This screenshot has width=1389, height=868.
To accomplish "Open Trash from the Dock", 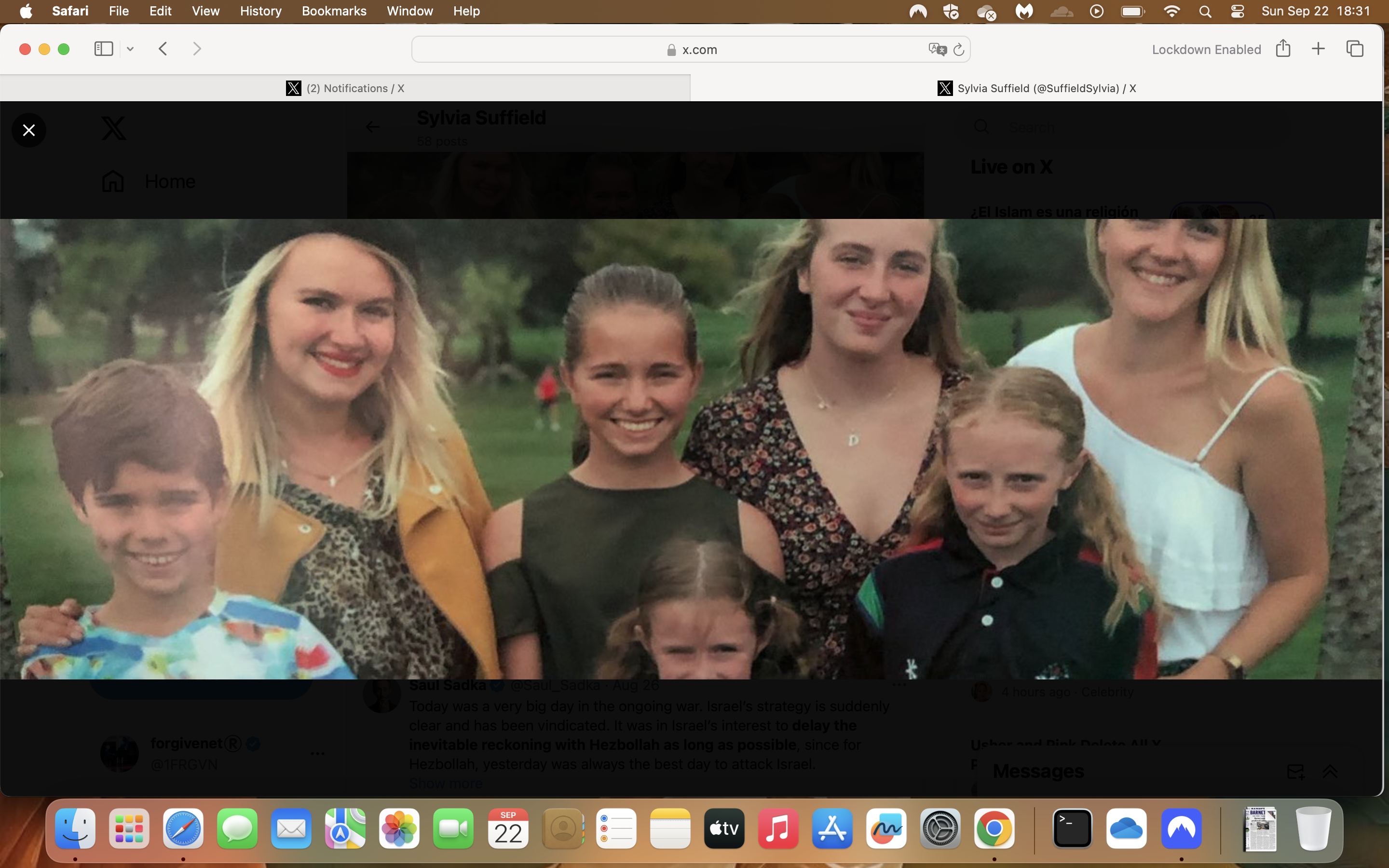I will [x=1313, y=828].
